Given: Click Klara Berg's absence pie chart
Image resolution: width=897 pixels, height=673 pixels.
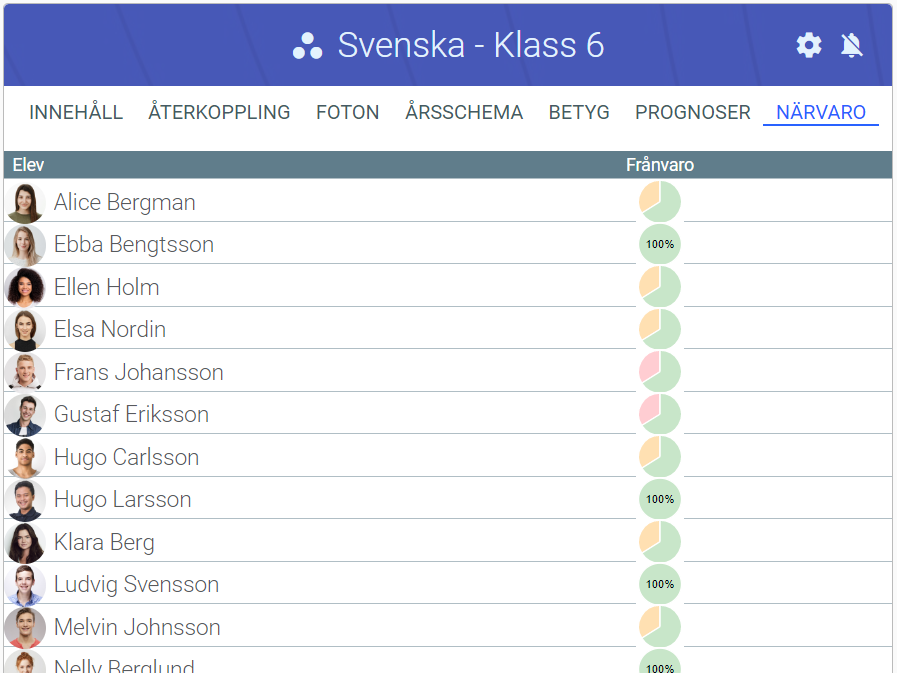Looking at the screenshot, I should tap(660, 542).
